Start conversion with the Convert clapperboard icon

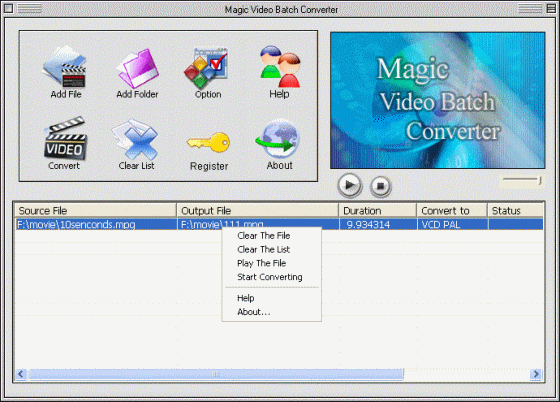pyautogui.click(x=65, y=139)
